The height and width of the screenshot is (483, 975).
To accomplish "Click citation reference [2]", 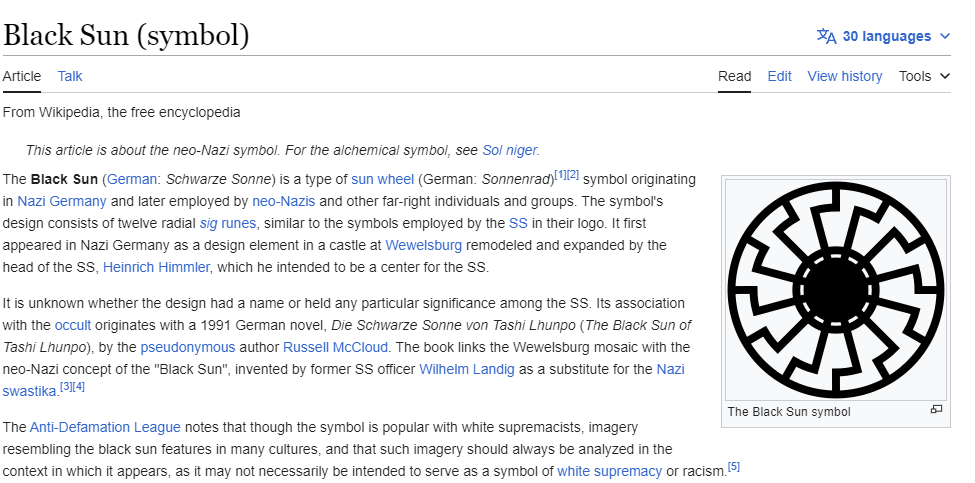I will click(573, 175).
